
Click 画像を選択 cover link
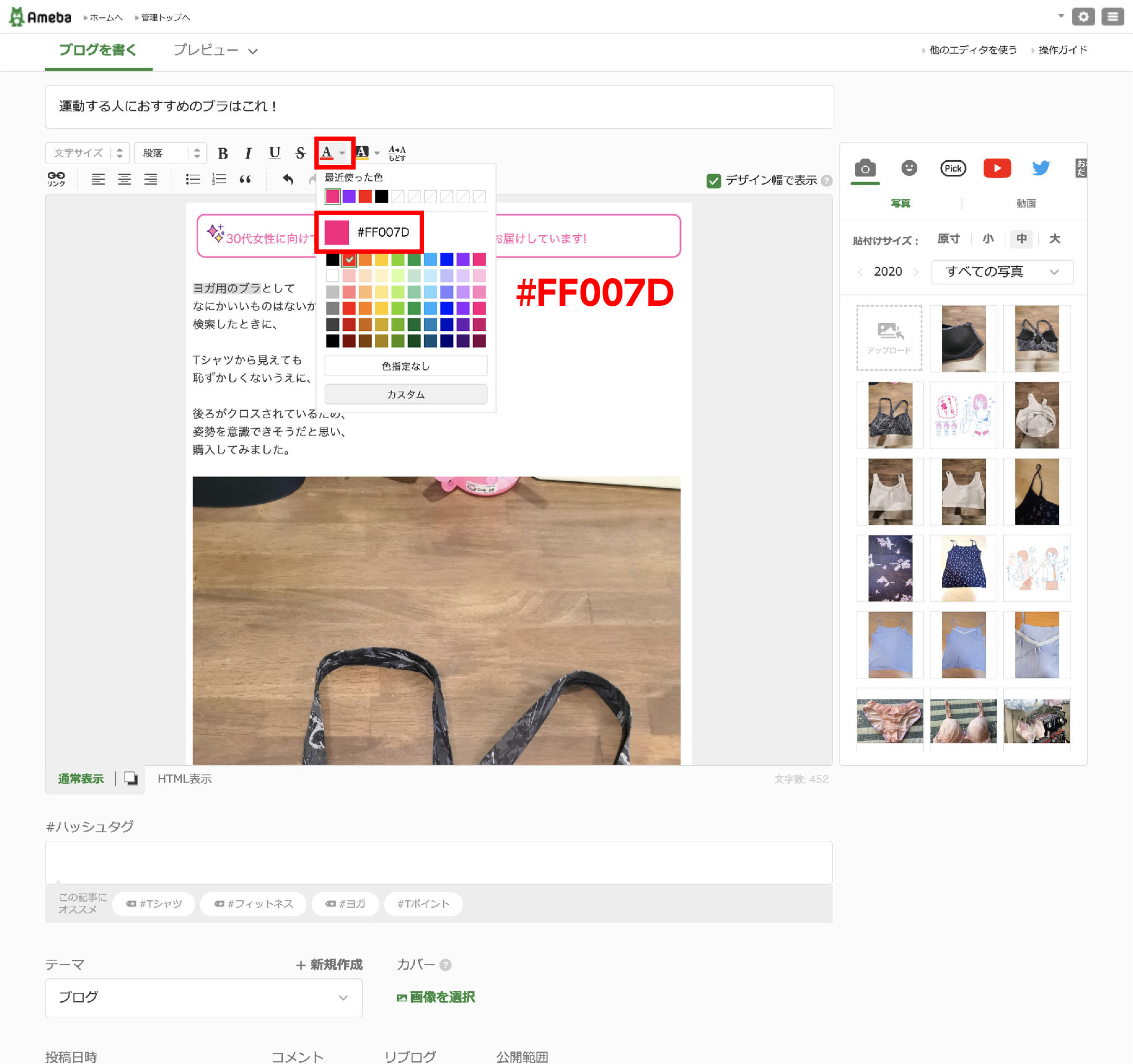tap(437, 997)
